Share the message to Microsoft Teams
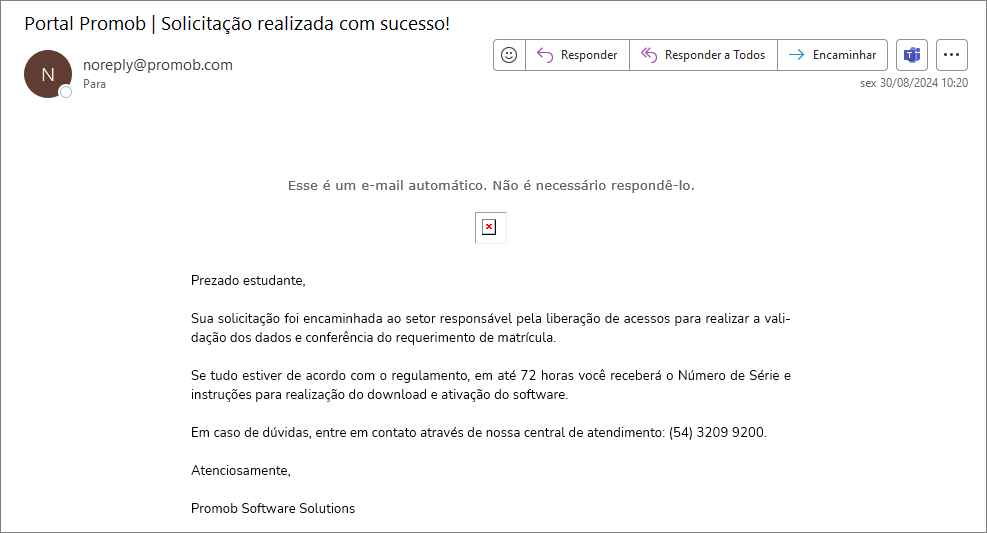Viewport: 987px width, 533px height. pyautogui.click(x=912, y=55)
